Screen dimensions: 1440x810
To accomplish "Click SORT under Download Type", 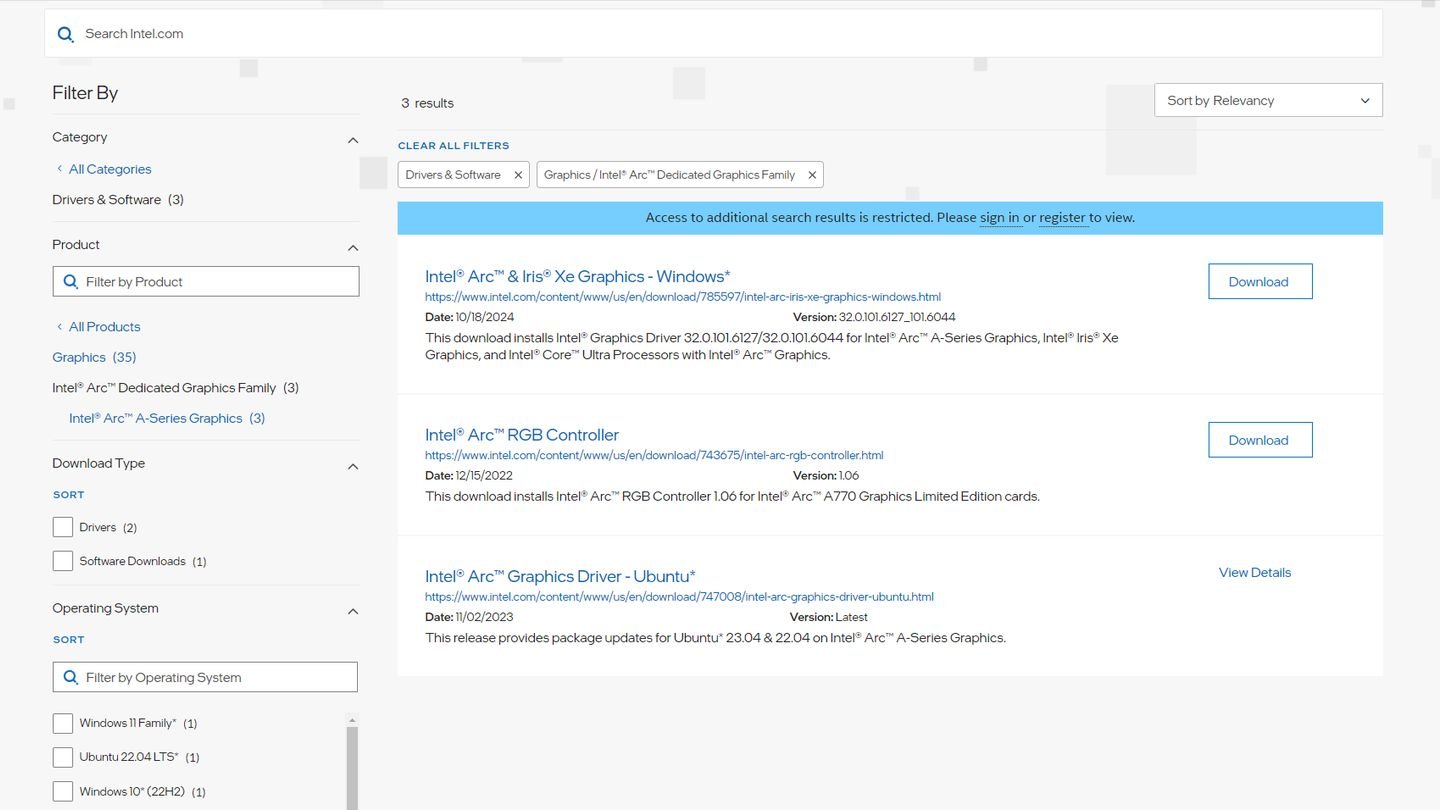I will point(69,495).
